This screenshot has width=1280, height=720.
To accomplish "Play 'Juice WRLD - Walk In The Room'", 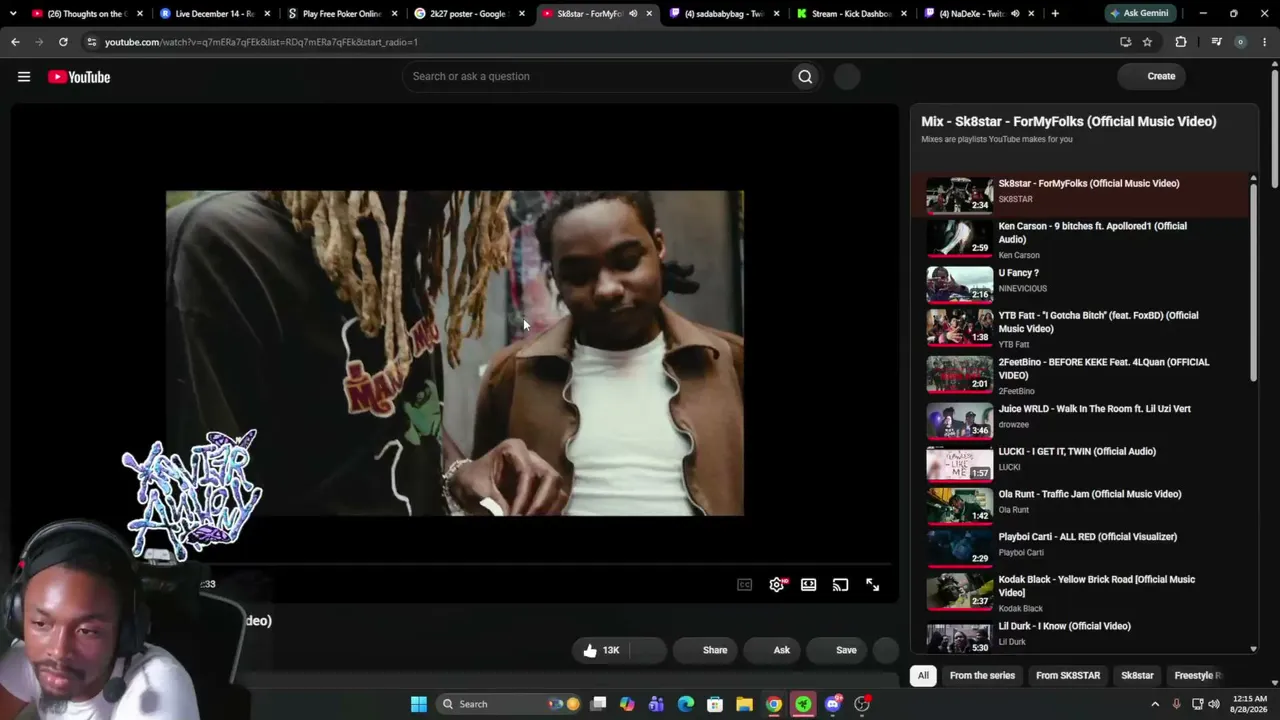I will [x=1080, y=421].
